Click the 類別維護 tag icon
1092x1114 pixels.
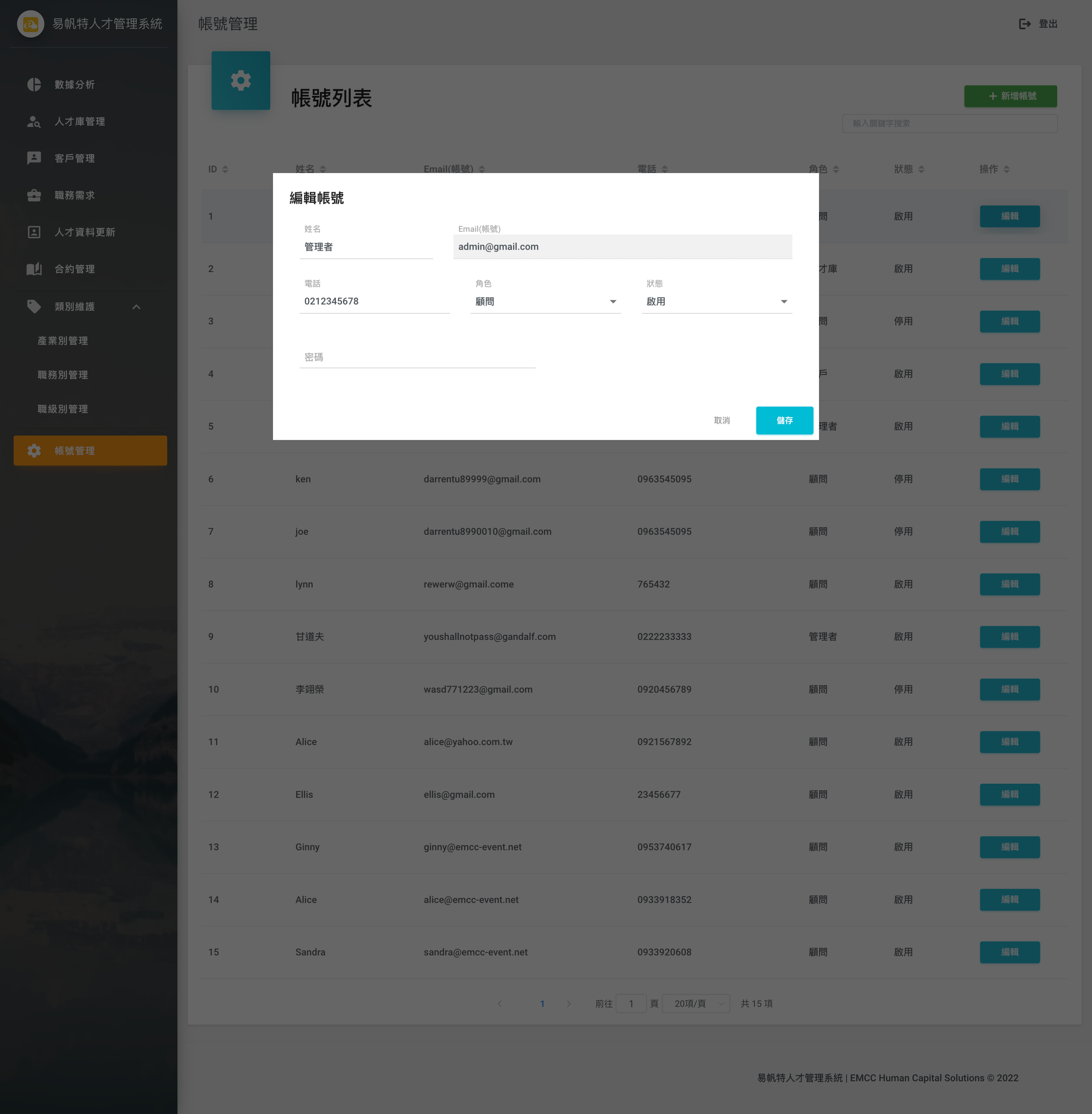pyautogui.click(x=34, y=306)
